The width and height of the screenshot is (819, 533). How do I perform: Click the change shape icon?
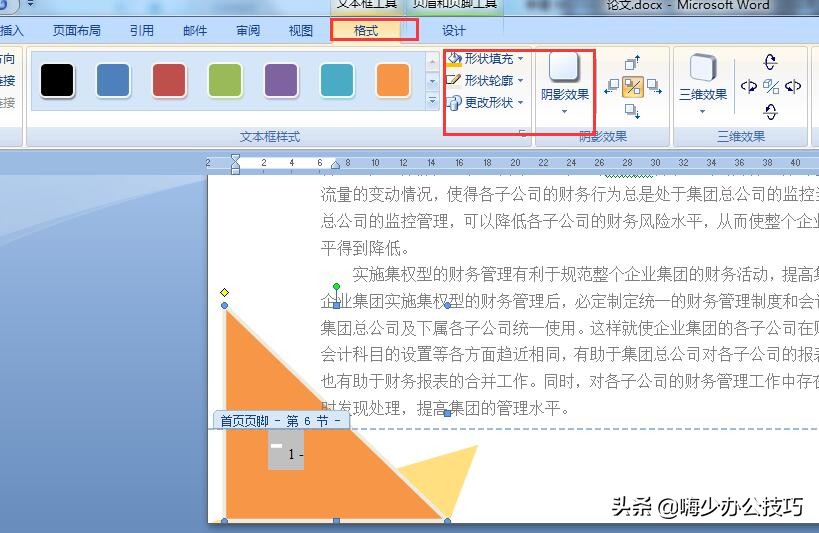pos(454,102)
